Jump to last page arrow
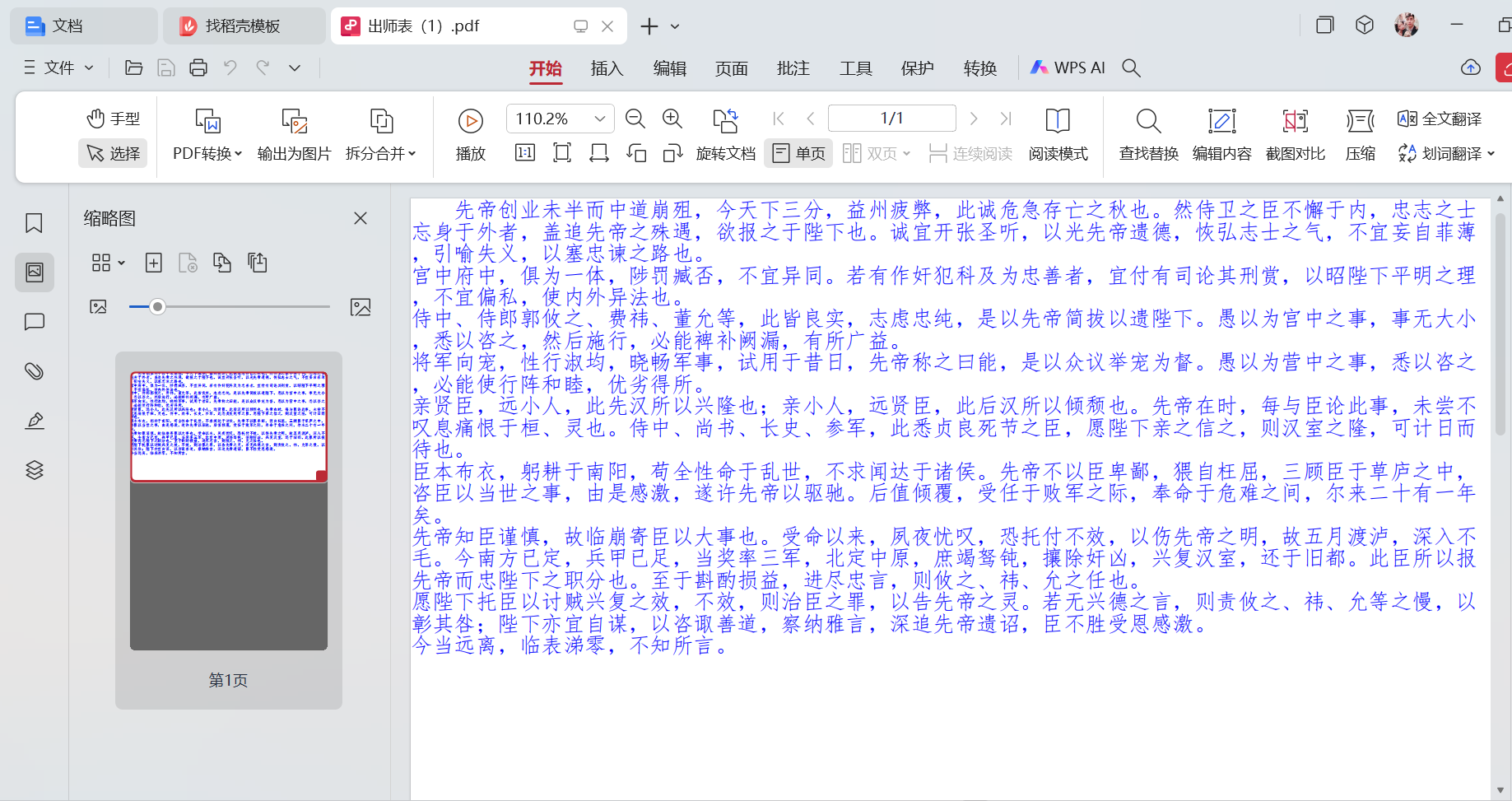This screenshot has width=1512, height=801. [1006, 119]
